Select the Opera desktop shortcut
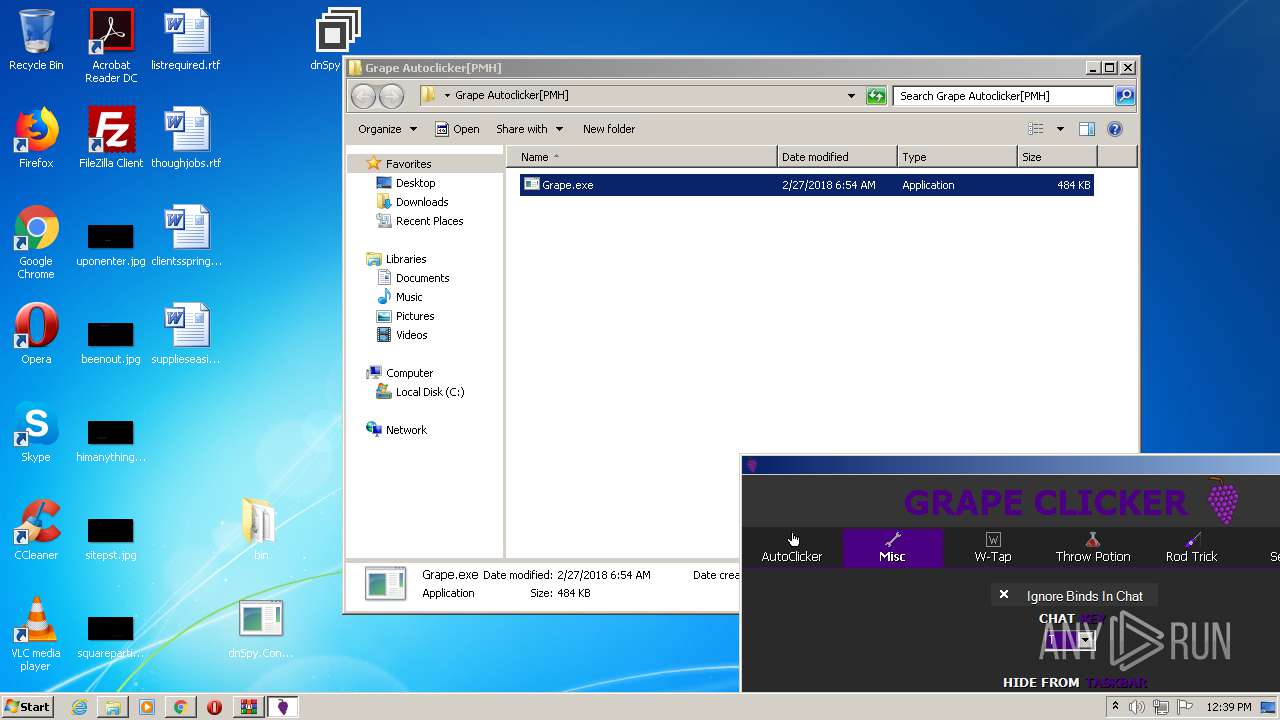 (36, 334)
